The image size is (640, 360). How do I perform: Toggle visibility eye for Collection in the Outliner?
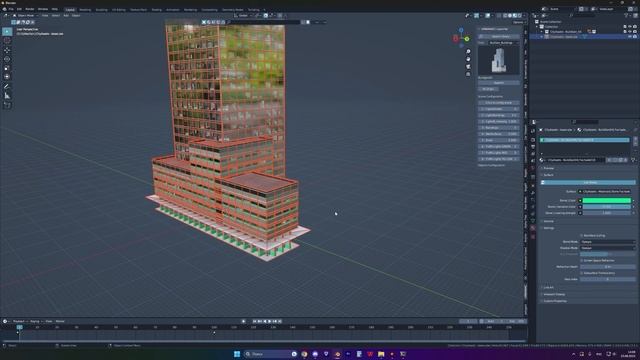630,27
